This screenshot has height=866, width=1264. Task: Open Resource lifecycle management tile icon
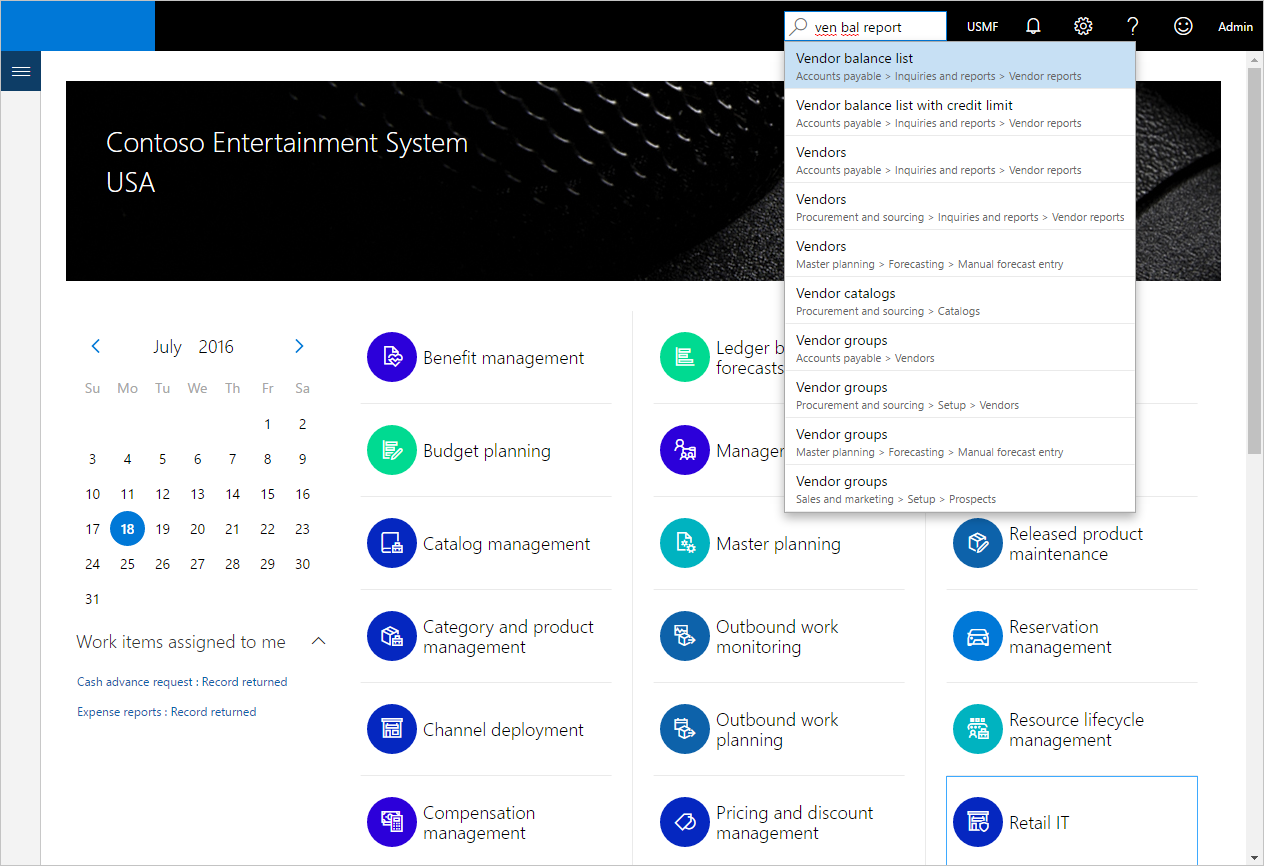[978, 729]
